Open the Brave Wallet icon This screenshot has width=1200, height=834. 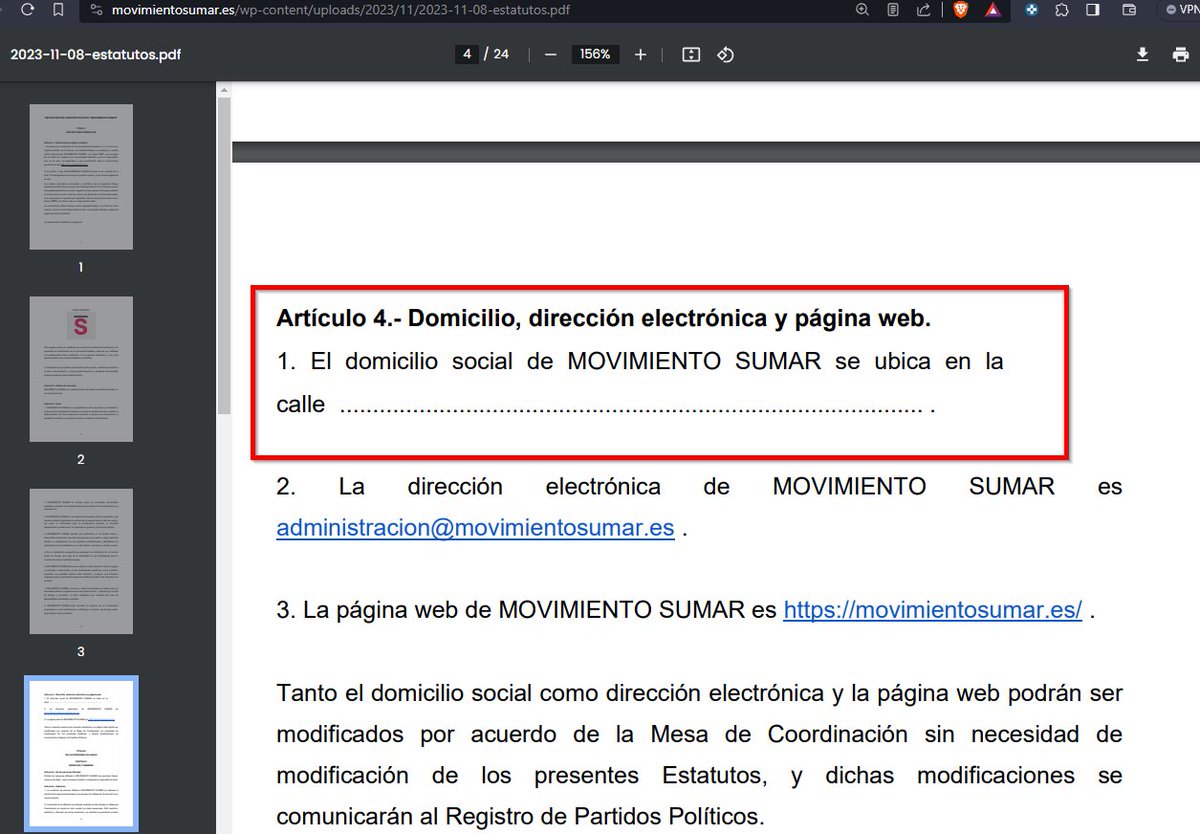(x=1129, y=9)
